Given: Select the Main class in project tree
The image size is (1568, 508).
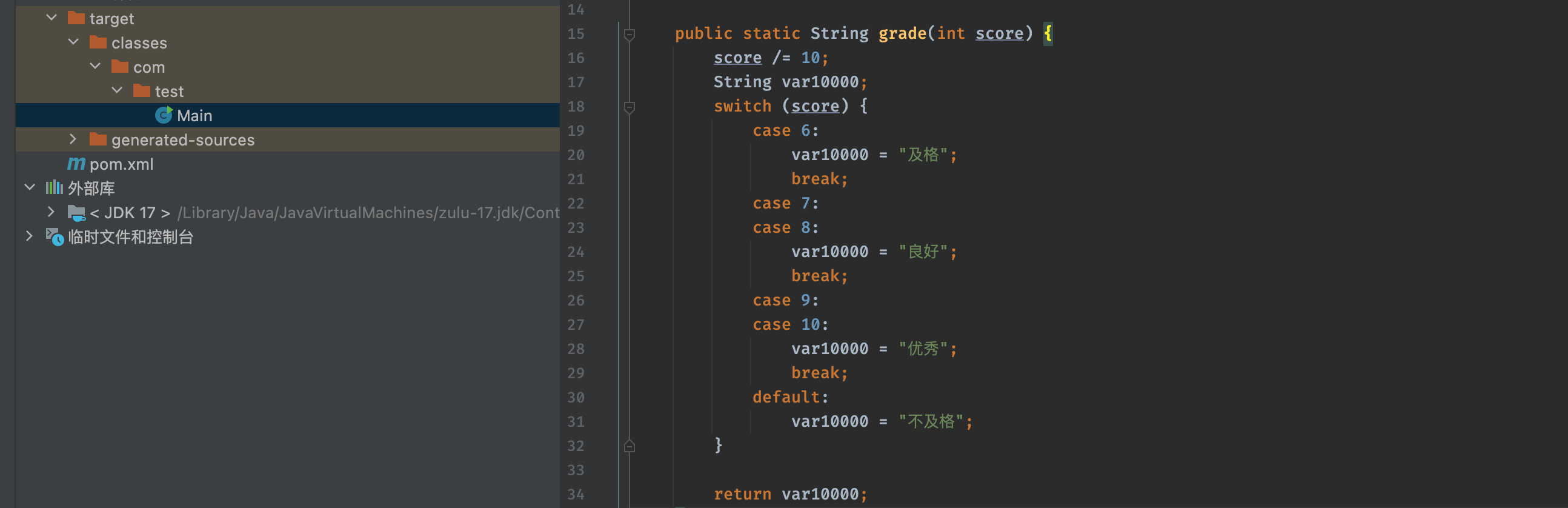Looking at the screenshot, I should 287,115.
